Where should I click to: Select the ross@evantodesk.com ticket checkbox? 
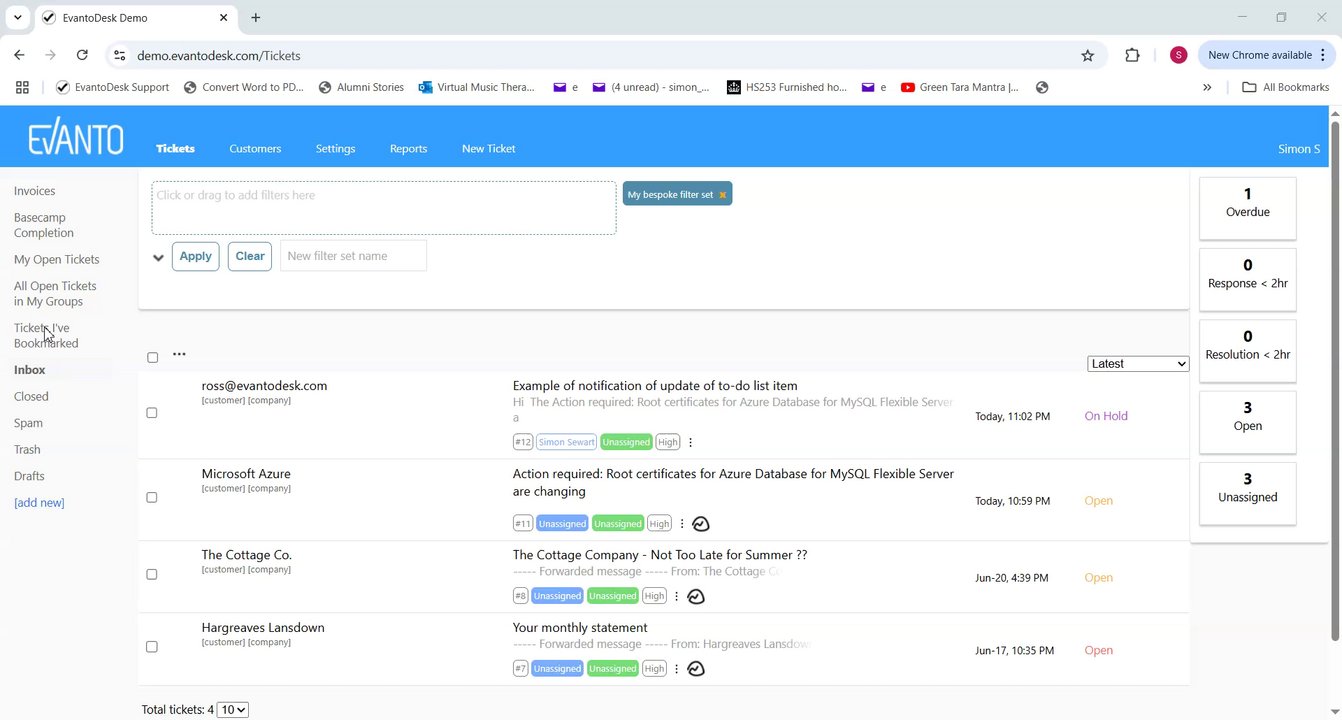click(x=152, y=413)
